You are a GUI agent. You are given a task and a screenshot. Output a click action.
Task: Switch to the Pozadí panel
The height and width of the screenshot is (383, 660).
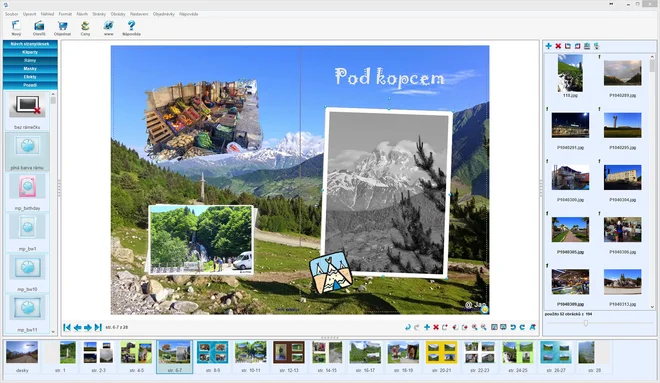click(x=30, y=85)
